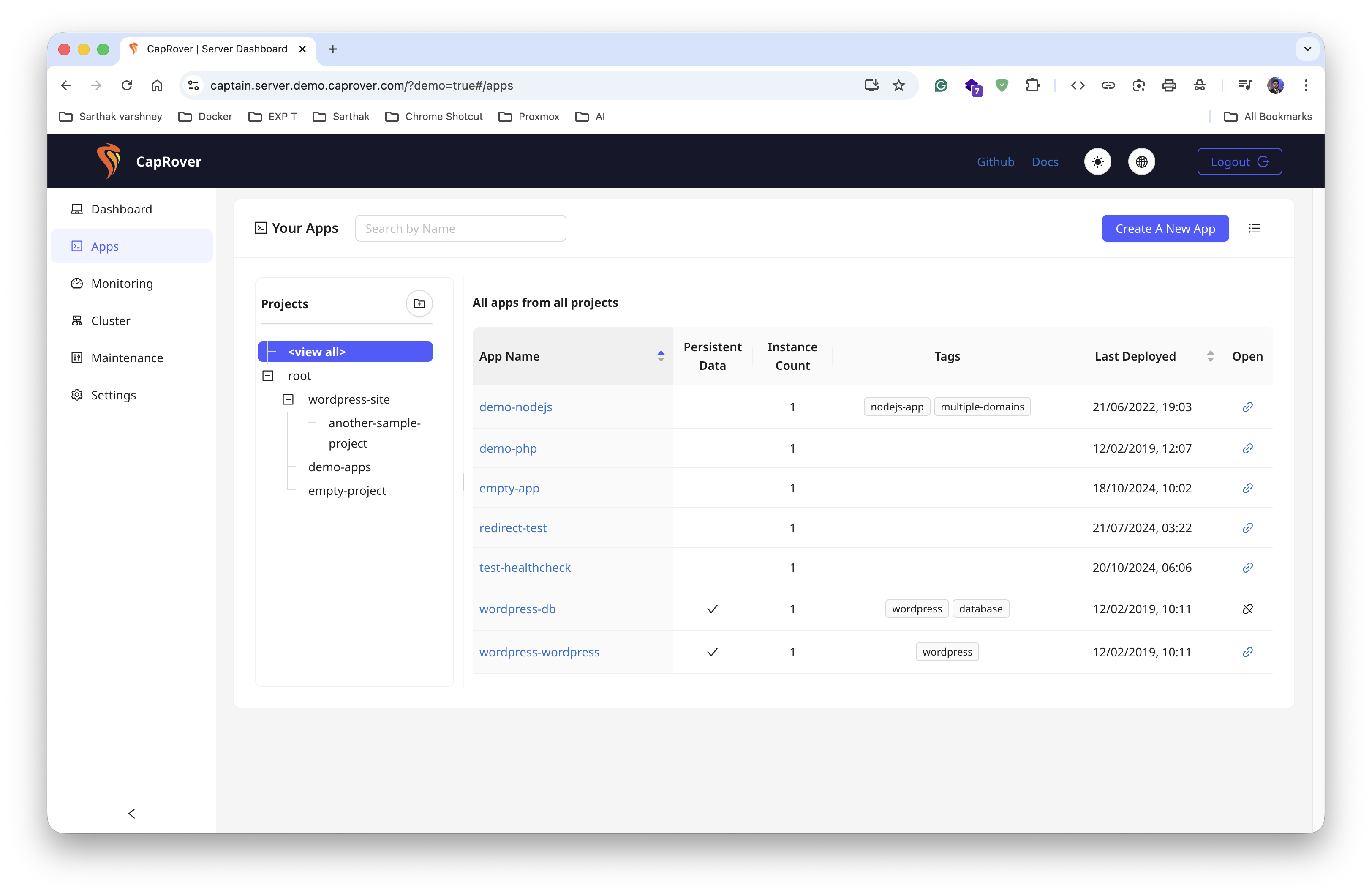Open the language globe icon
1372x896 pixels.
pos(1141,161)
